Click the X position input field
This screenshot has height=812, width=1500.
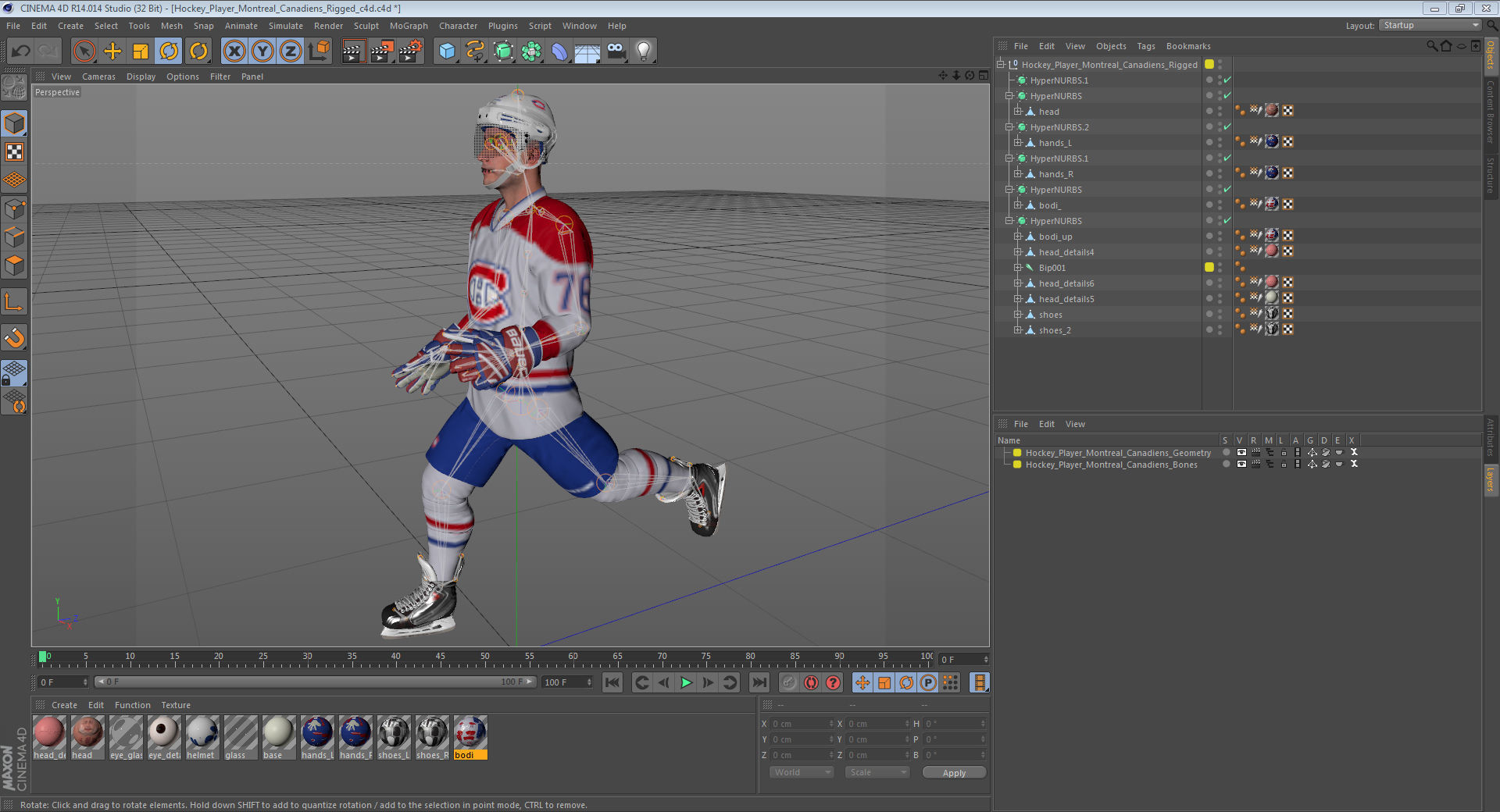[x=801, y=724]
